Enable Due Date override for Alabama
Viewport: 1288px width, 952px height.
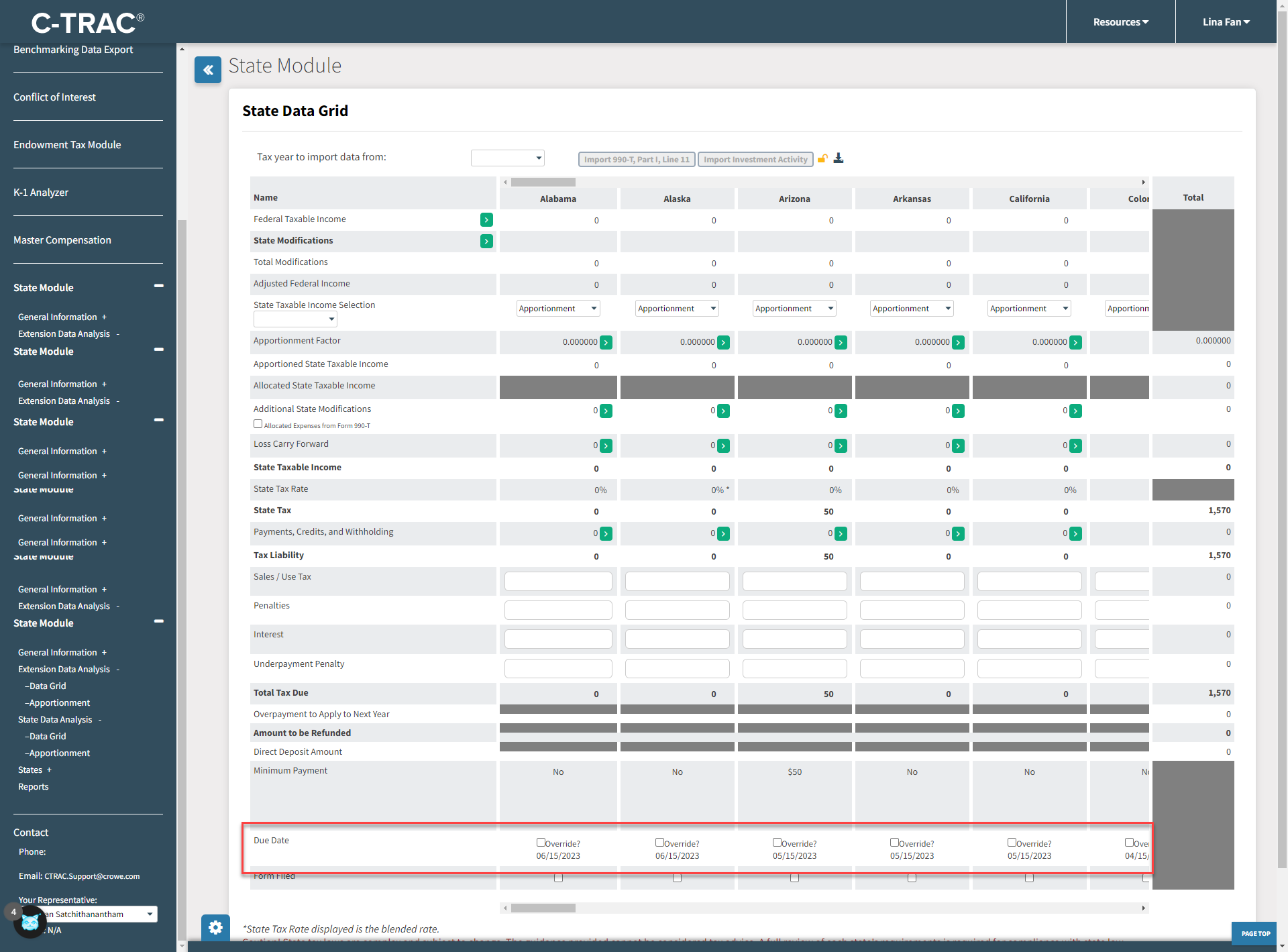(541, 842)
